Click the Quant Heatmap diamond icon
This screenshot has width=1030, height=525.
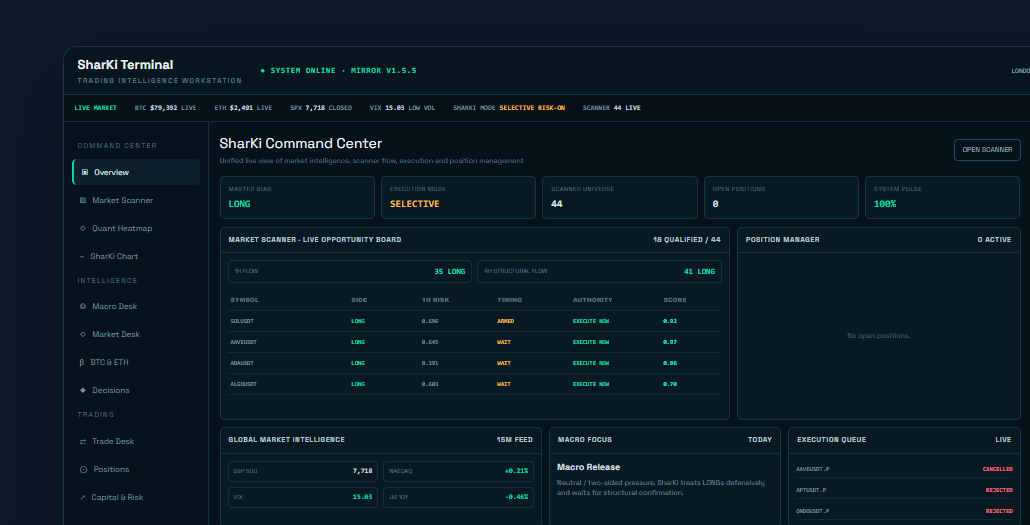(83, 229)
